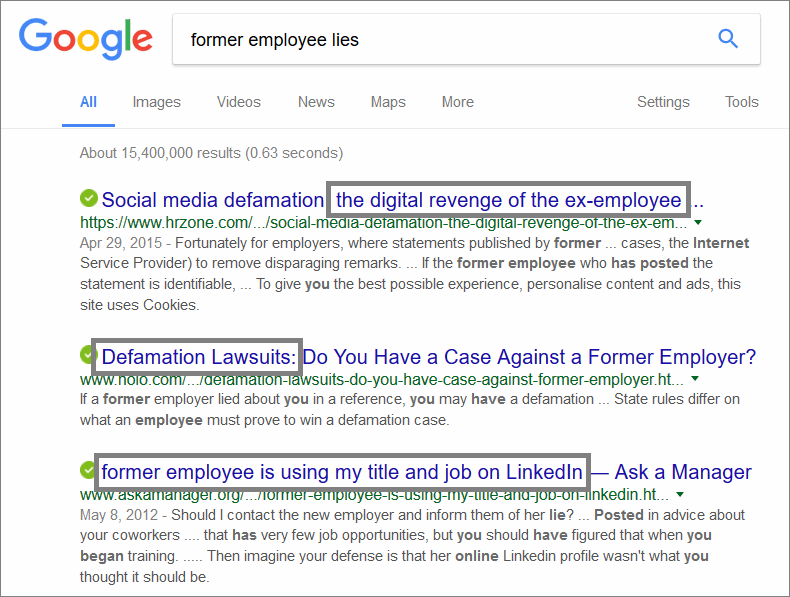Expand dropdown arrow next to nolo.com URL
Image resolution: width=790 pixels, height=597 pixels.
coord(695,378)
